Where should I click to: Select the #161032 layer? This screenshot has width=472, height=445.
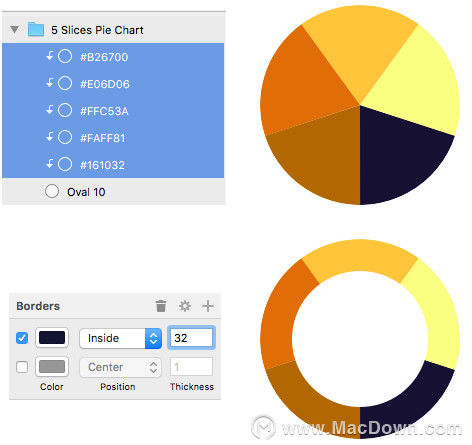click(113, 165)
